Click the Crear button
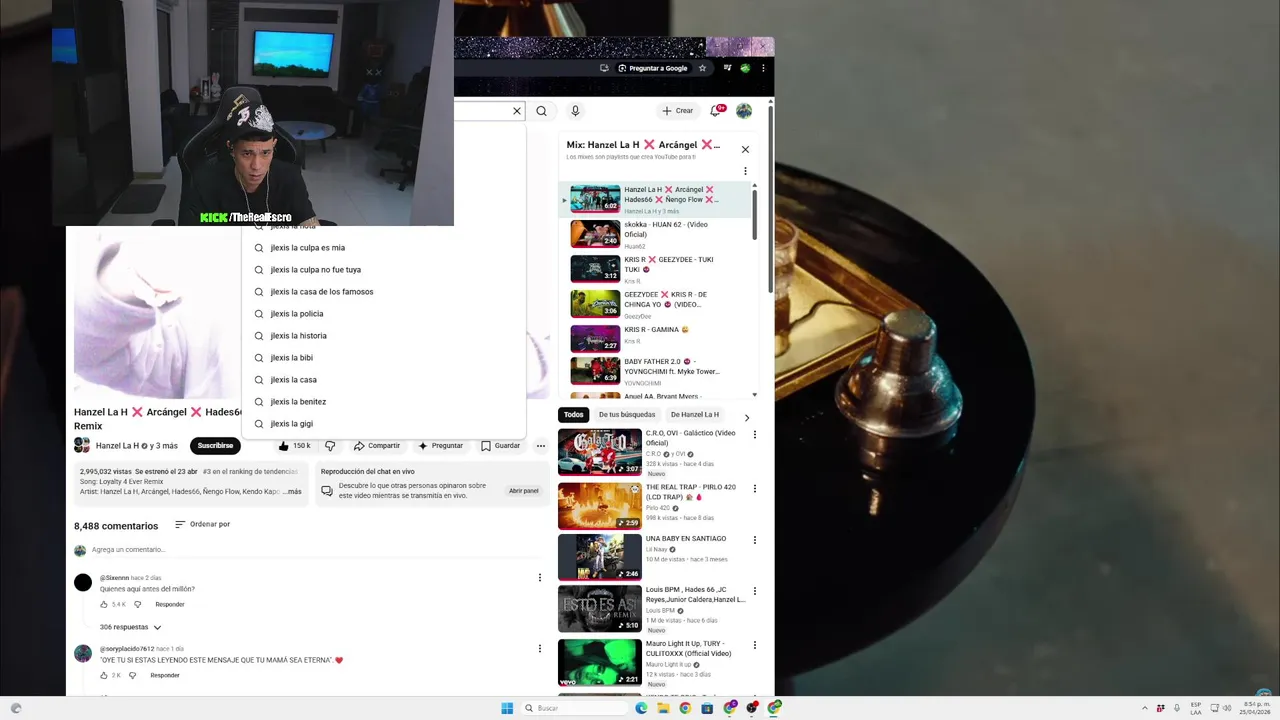The width and height of the screenshot is (1280, 720). pyautogui.click(x=677, y=111)
